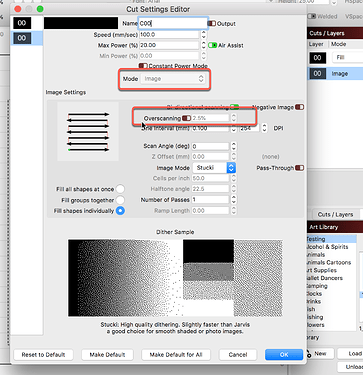Click inside the Name input field
This screenshot has width=363, height=375.
coord(173,23)
